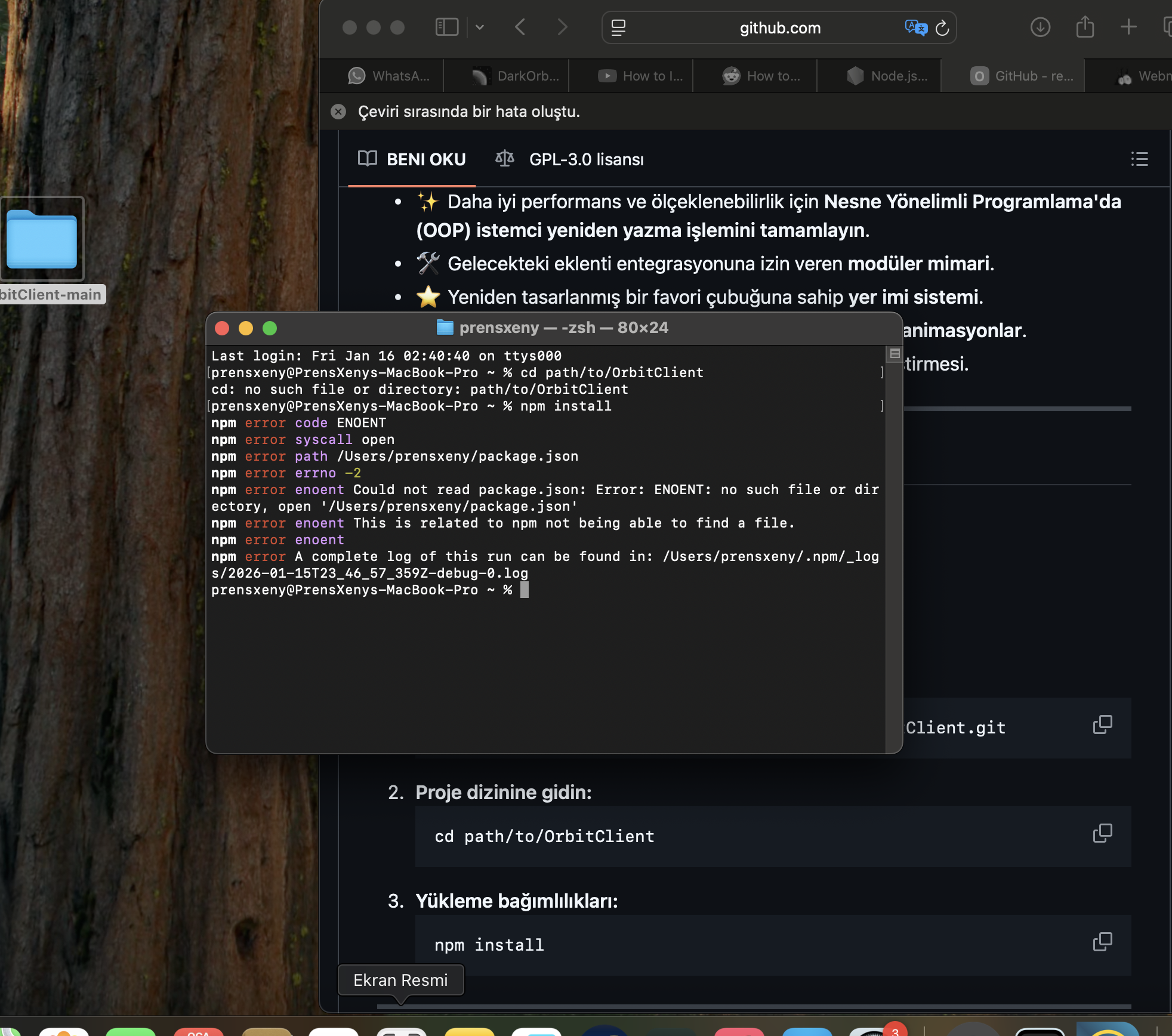Click the Terminal prompt cursor on last line

pyautogui.click(x=525, y=590)
